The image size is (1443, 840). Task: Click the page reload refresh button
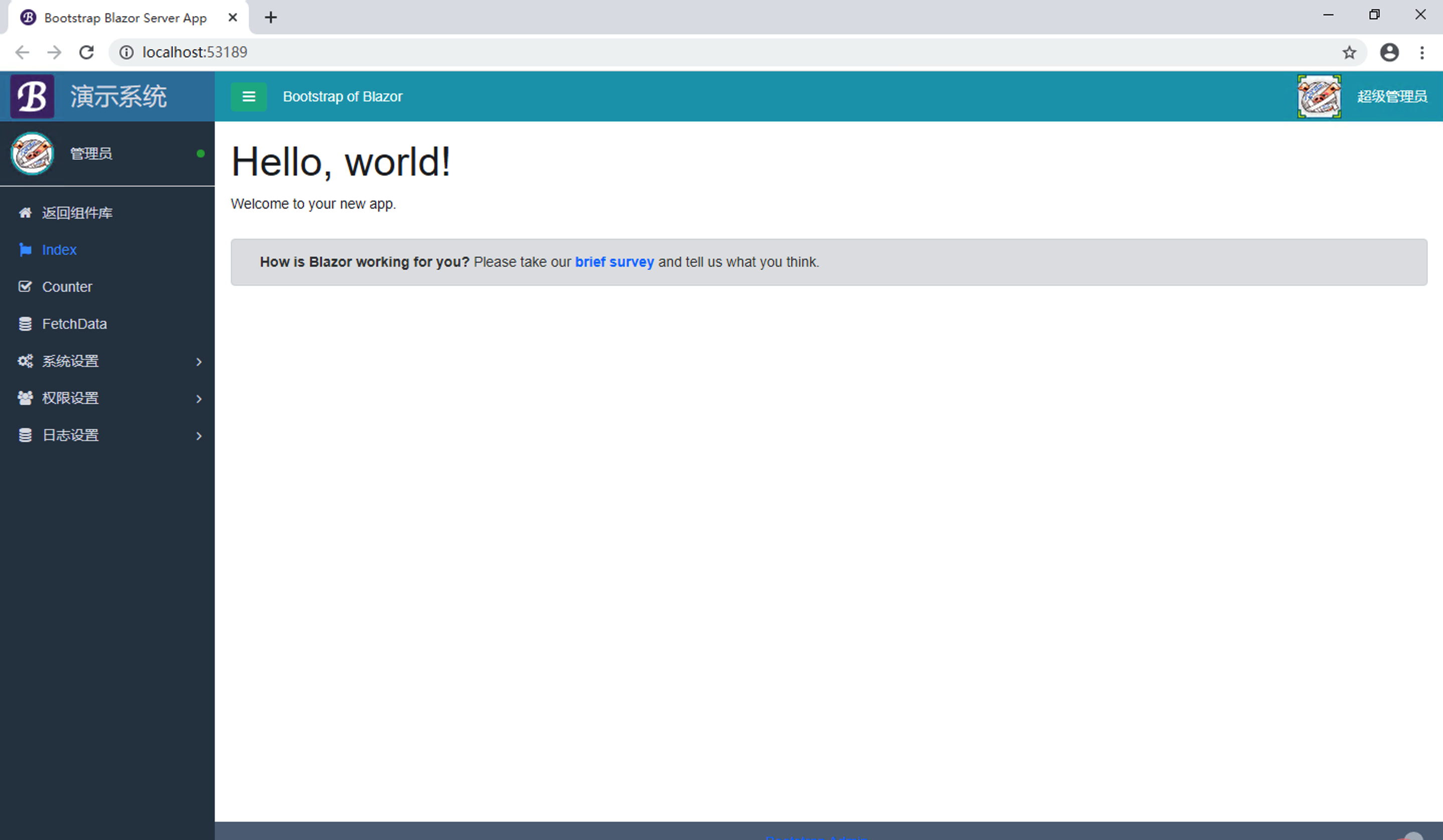[x=88, y=52]
